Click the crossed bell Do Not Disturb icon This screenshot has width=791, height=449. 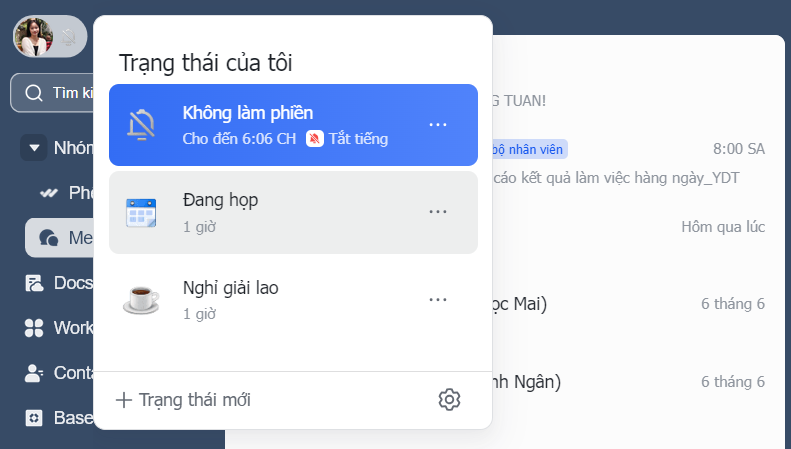141,125
